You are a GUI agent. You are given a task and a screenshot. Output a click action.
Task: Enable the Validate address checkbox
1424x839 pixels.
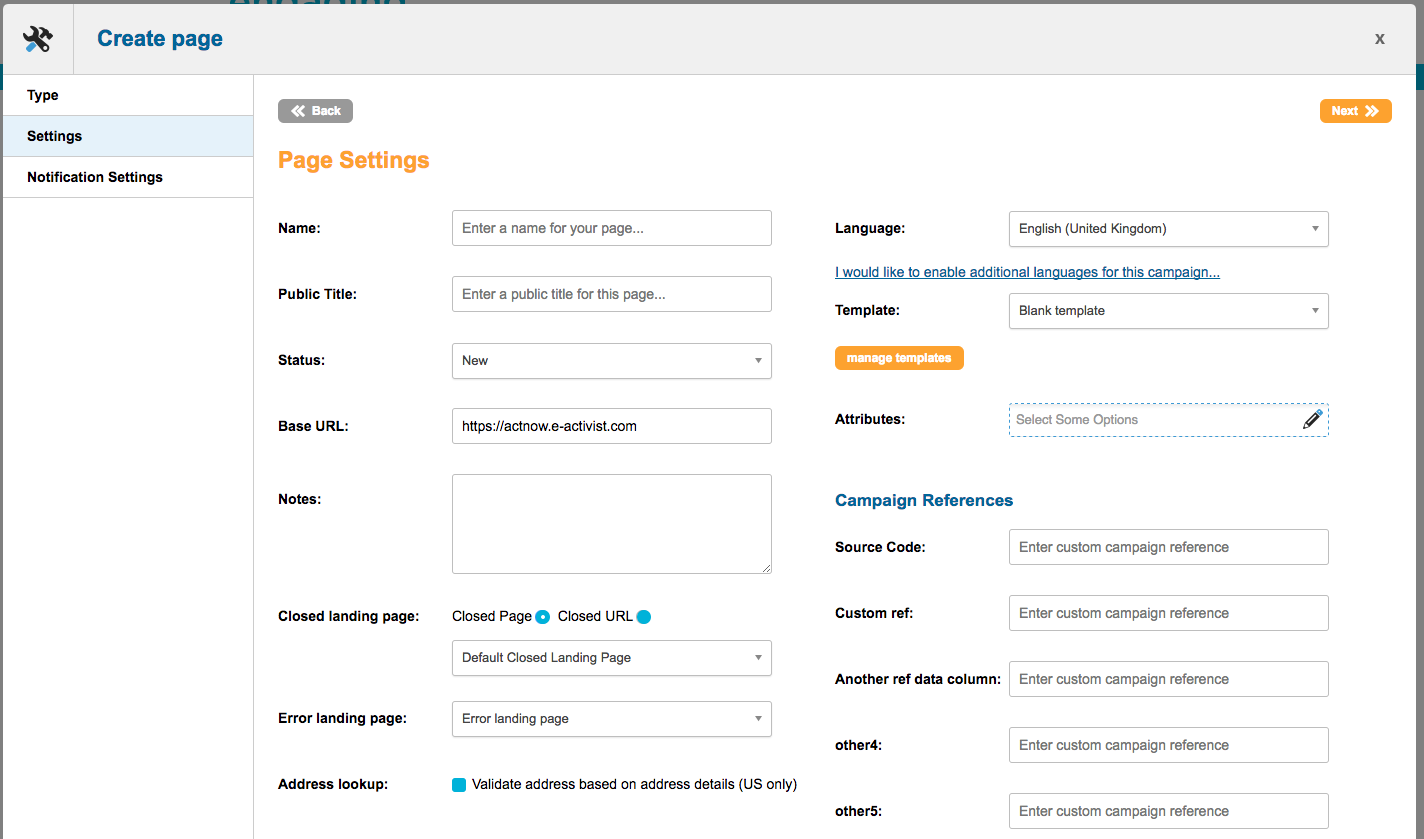[459, 785]
